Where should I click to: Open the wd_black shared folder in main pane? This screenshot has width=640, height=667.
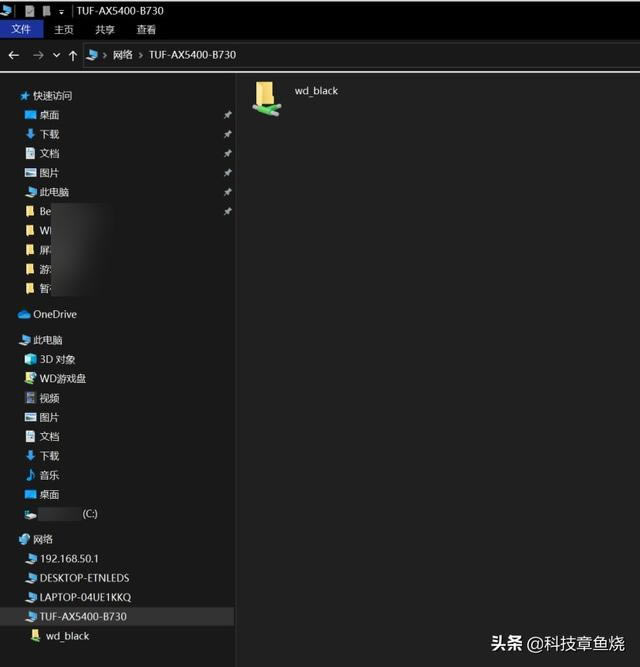click(x=267, y=98)
